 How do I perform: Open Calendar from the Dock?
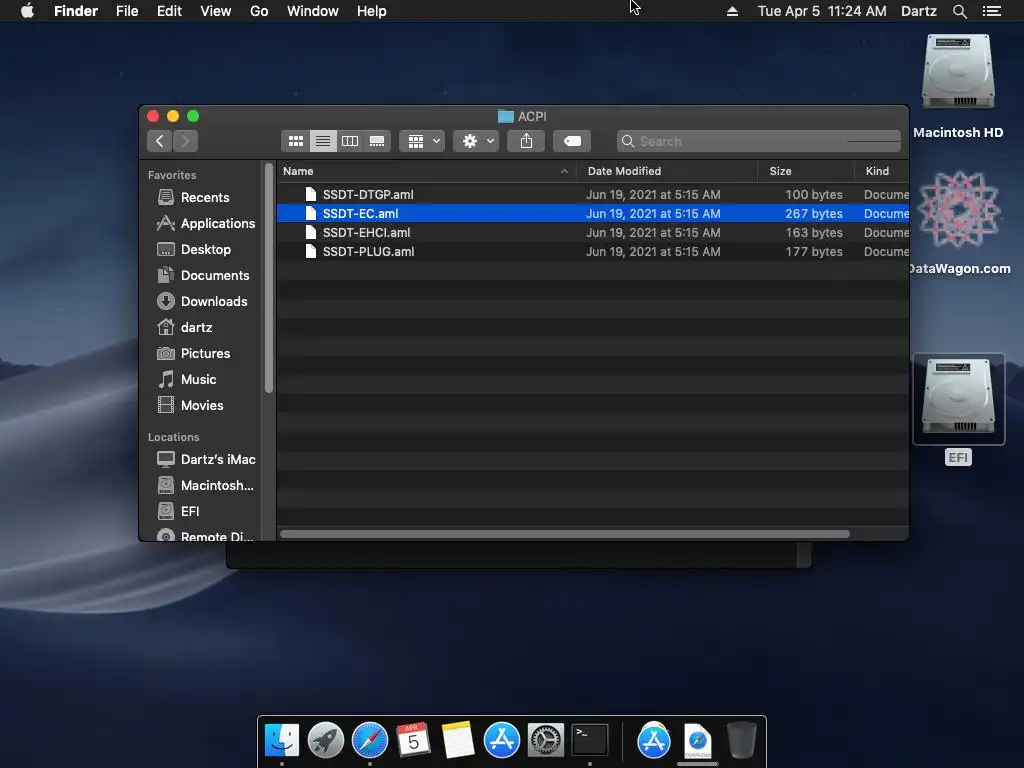(x=413, y=740)
